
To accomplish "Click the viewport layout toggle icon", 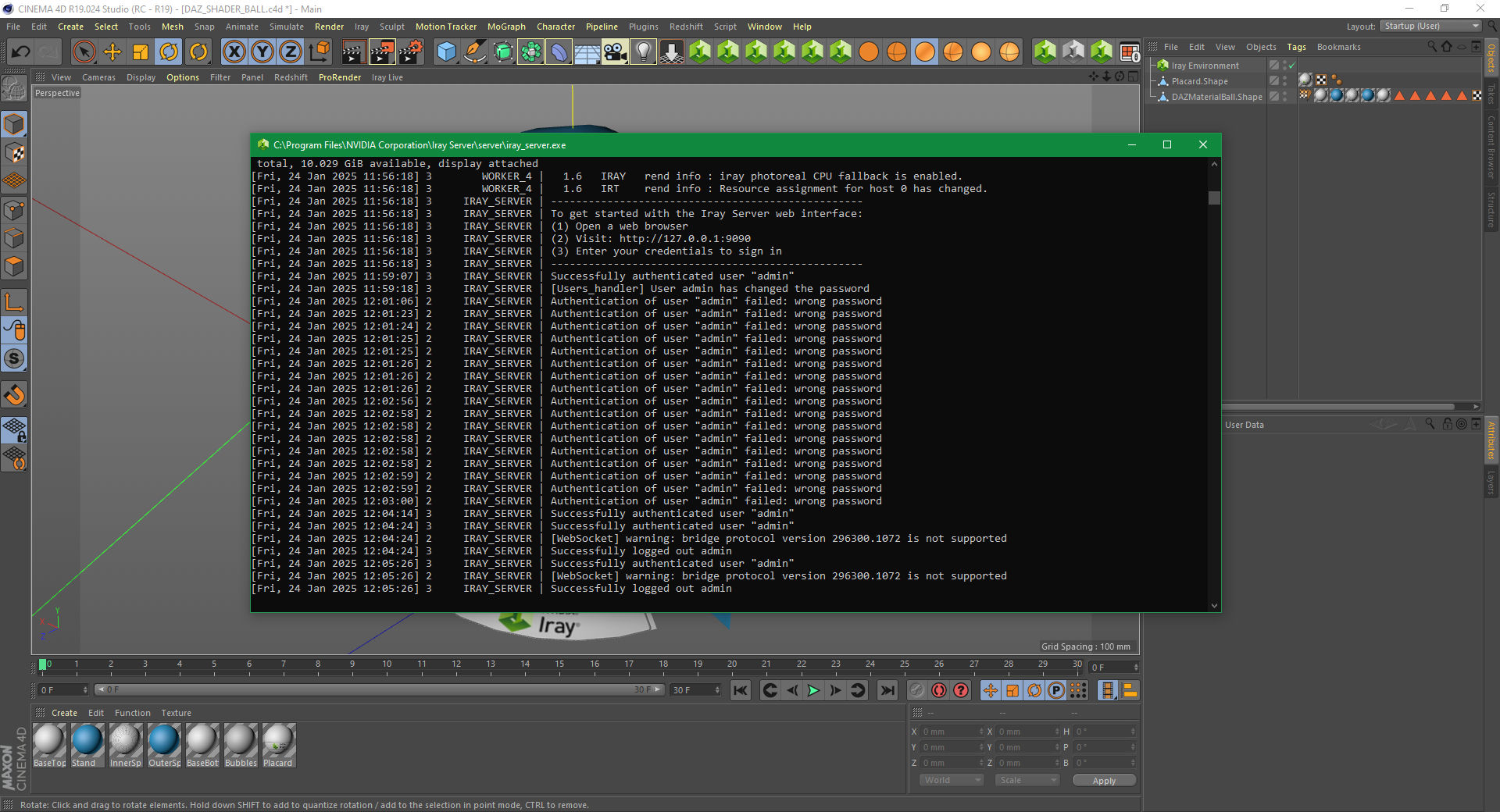I will click(1133, 77).
